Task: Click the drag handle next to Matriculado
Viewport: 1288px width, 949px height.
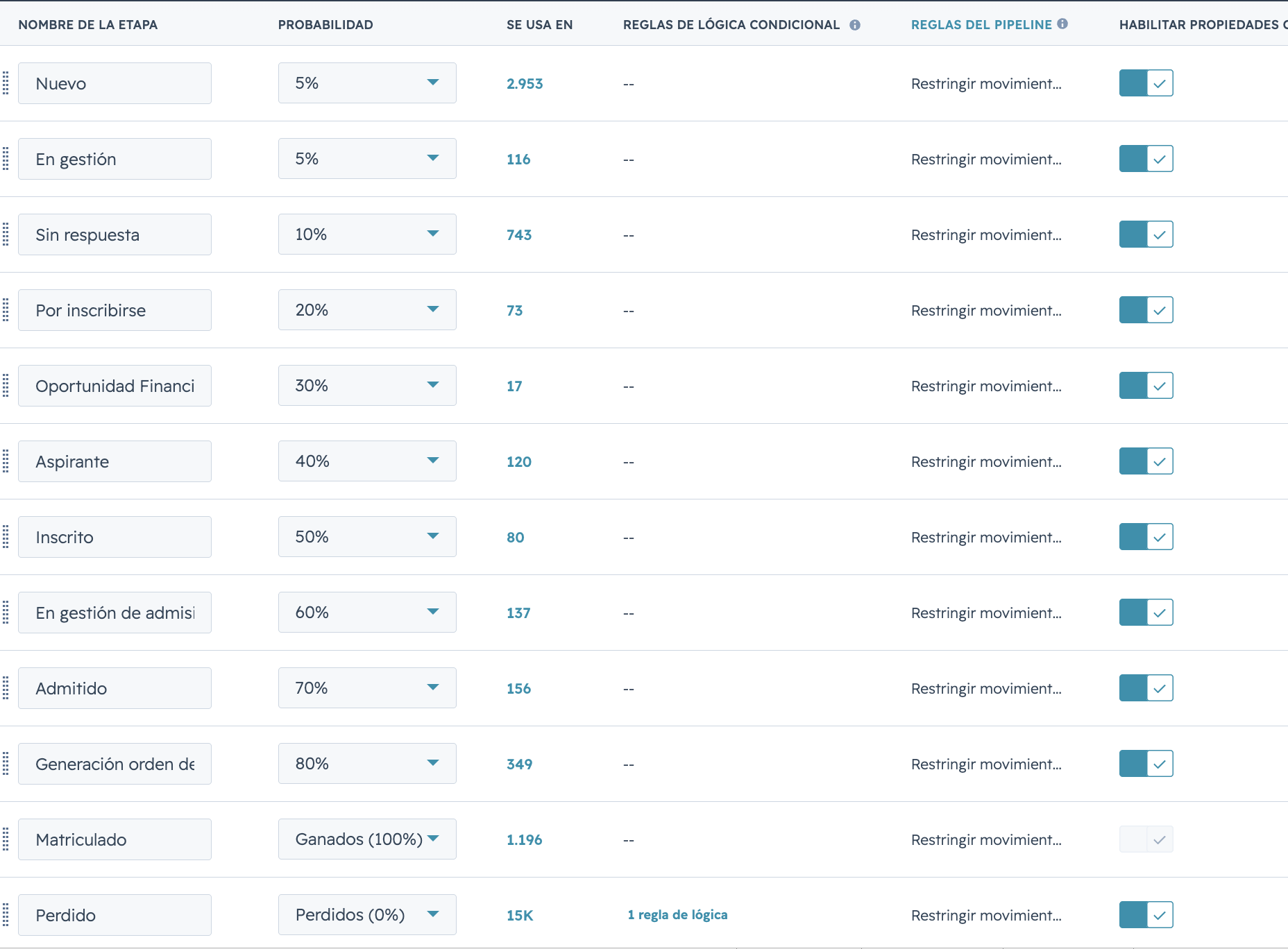Action: point(6,839)
